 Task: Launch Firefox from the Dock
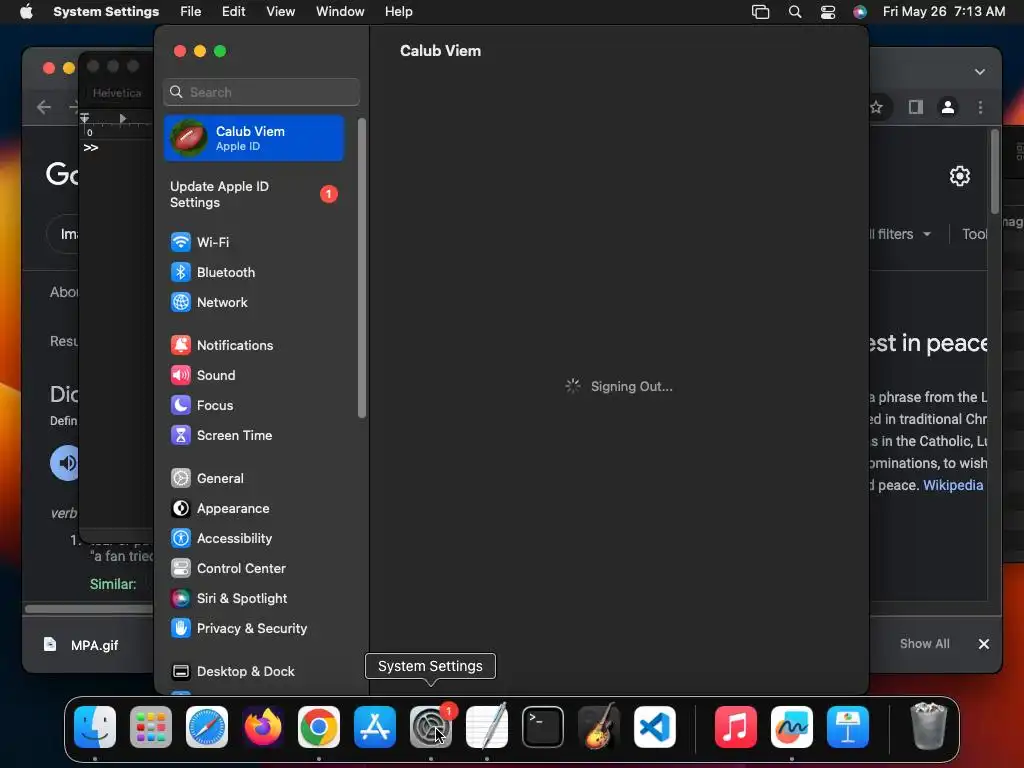(x=263, y=727)
